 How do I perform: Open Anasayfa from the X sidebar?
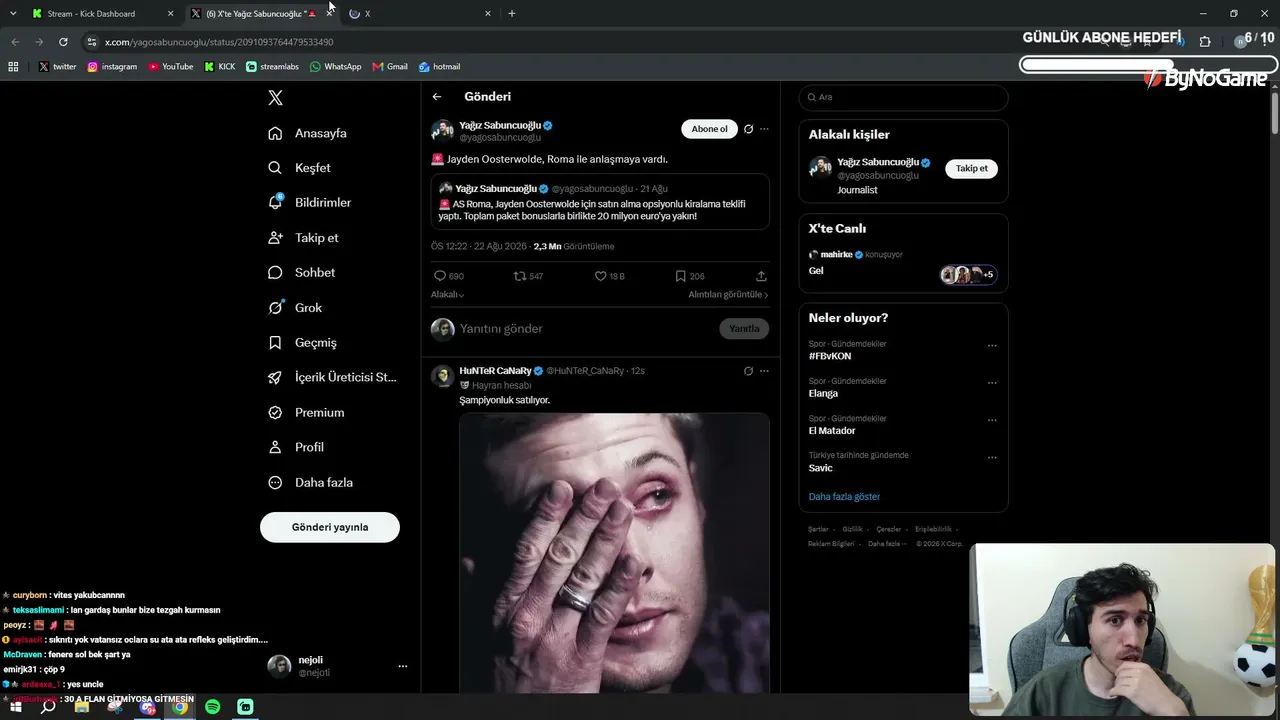[307, 133]
